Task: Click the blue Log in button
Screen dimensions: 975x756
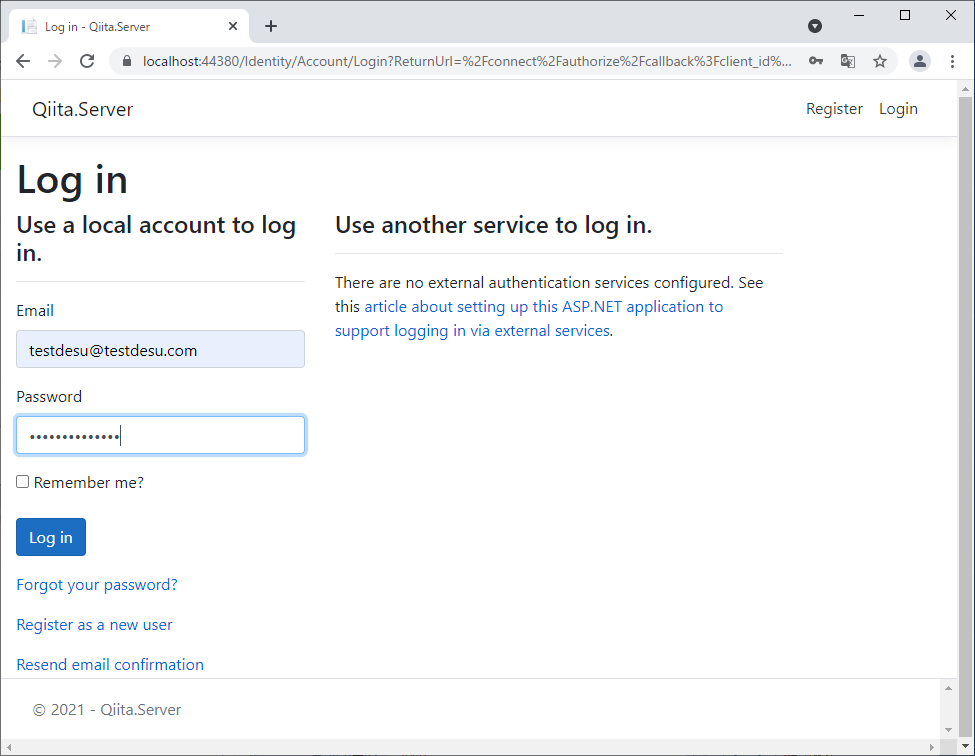Action: pyautogui.click(x=51, y=537)
